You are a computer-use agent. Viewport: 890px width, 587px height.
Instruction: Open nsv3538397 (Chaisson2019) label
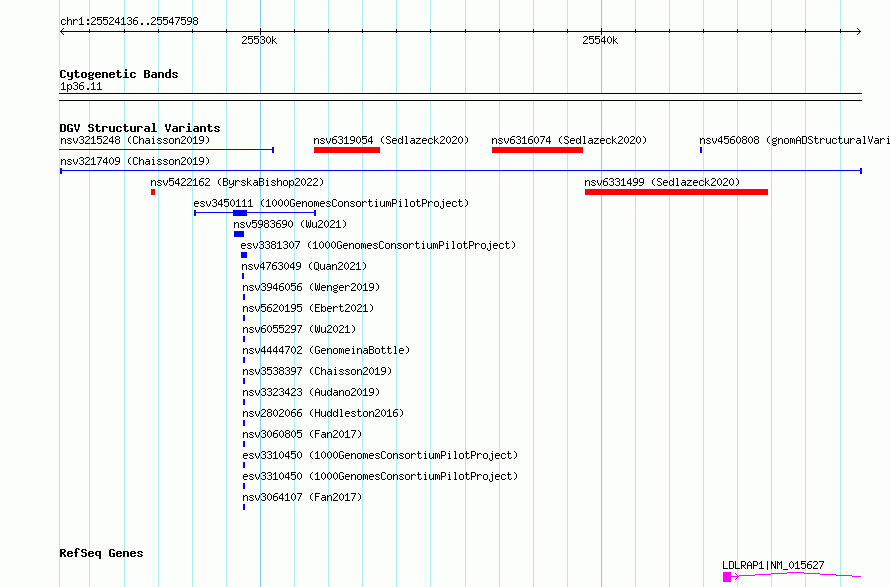pyautogui.click(x=317, y=371)
